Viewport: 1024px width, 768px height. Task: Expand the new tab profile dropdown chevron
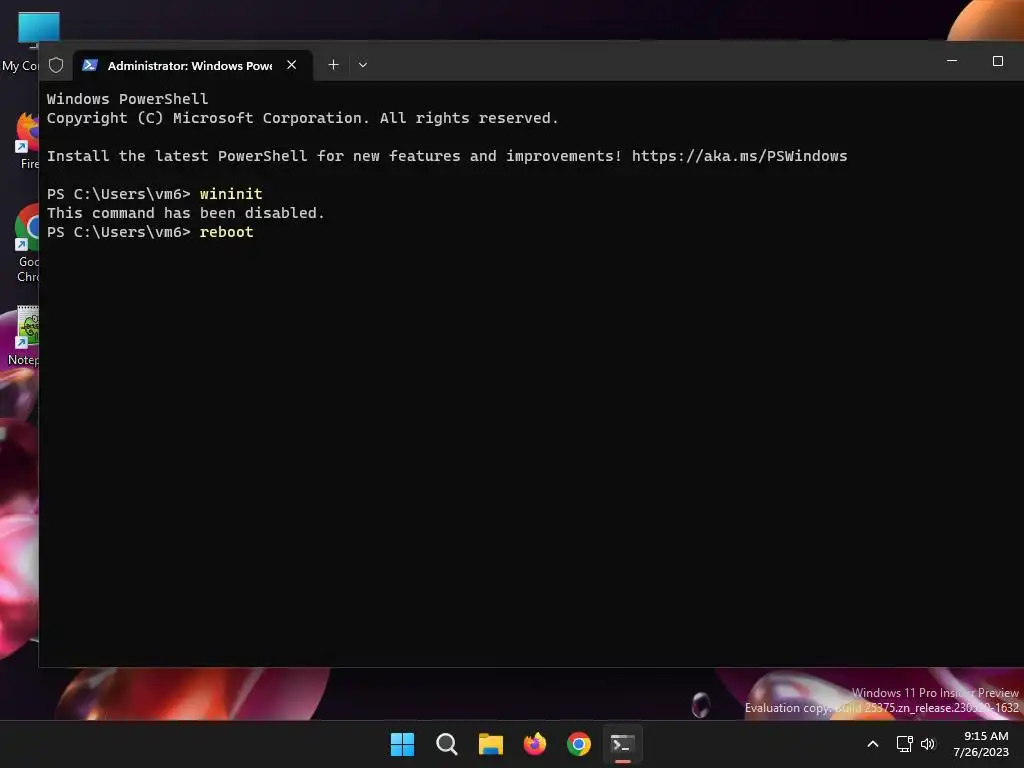(x=363, y=65)
